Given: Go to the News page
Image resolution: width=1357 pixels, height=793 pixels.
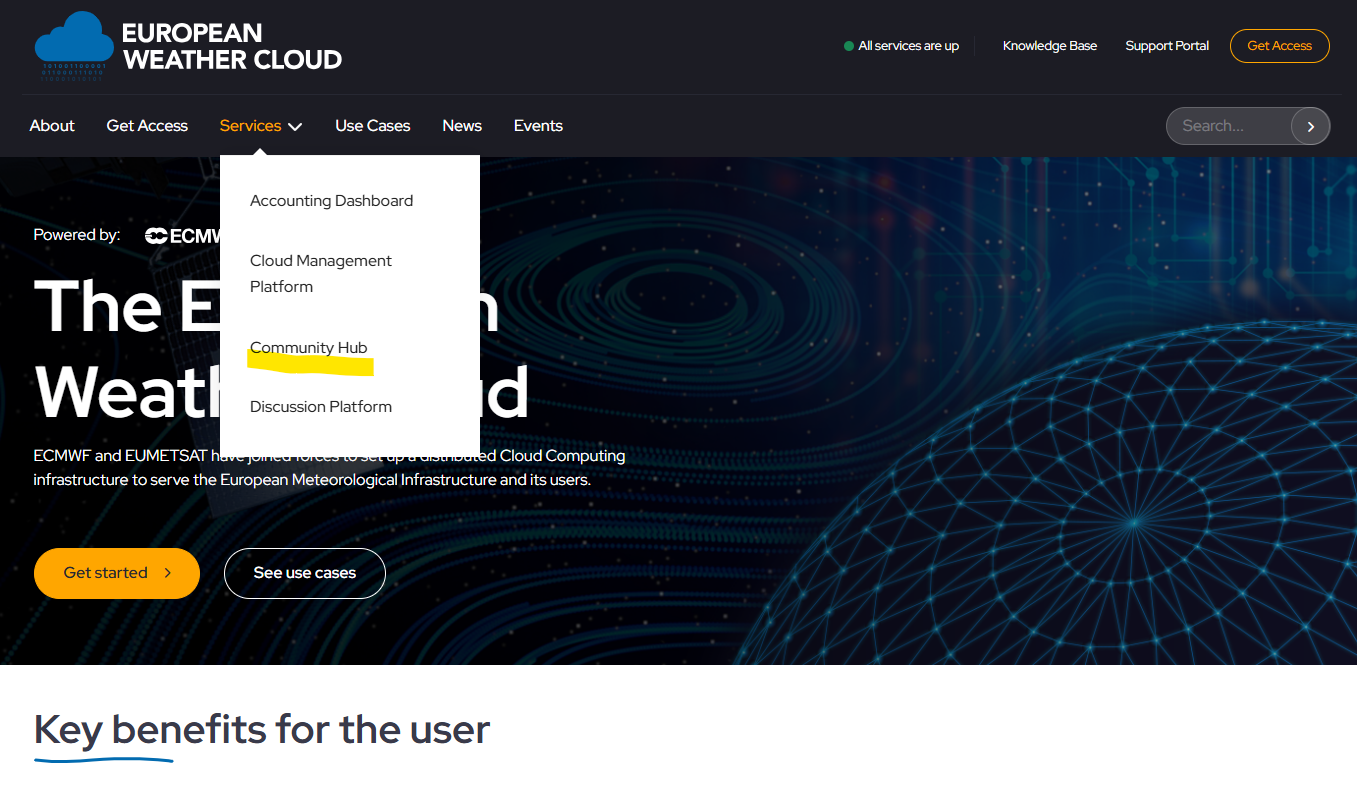Looking at the screenshot, I should point(462,126).
